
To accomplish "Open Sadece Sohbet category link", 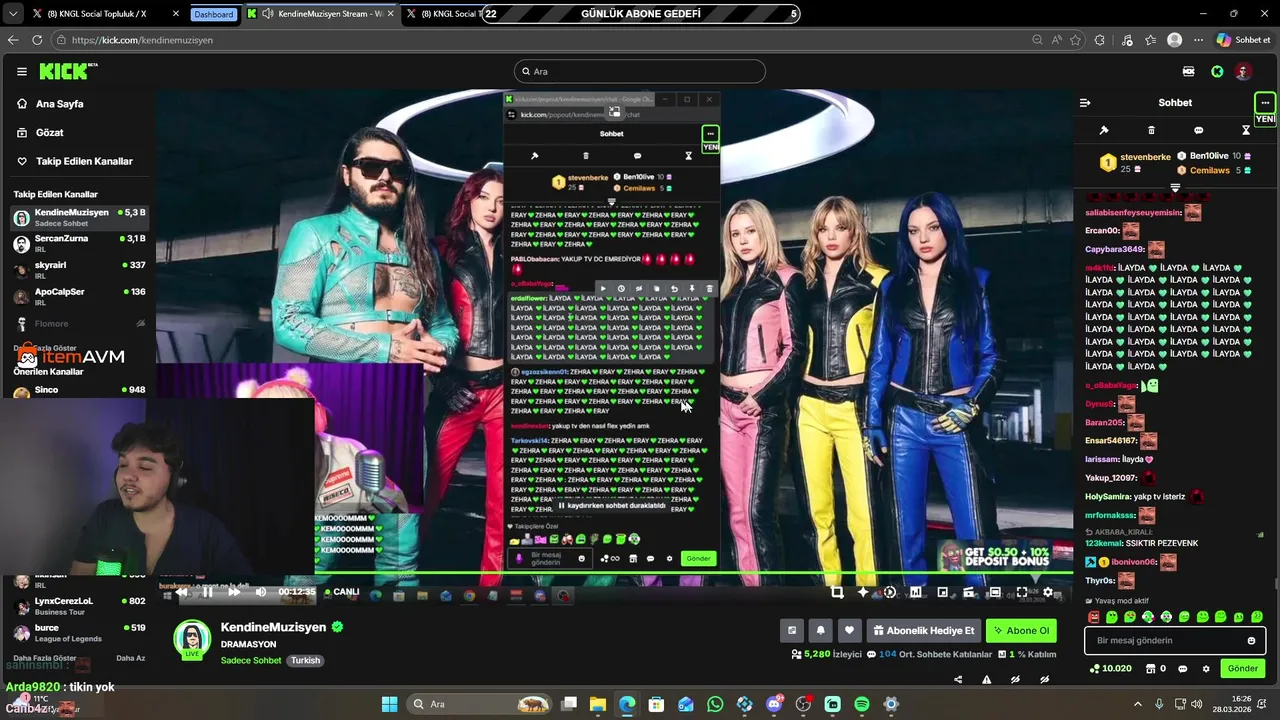I will (x=251, y=660).
